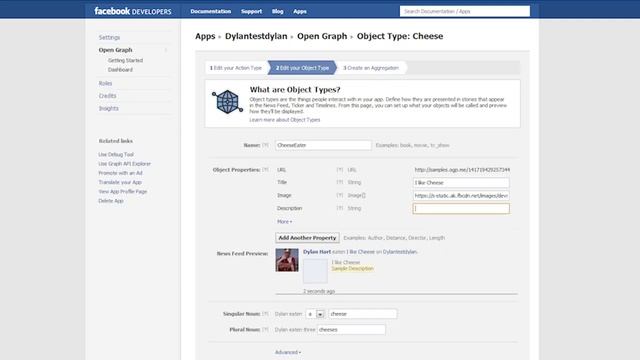Click the Plural Noun field with cheeses

351,329
